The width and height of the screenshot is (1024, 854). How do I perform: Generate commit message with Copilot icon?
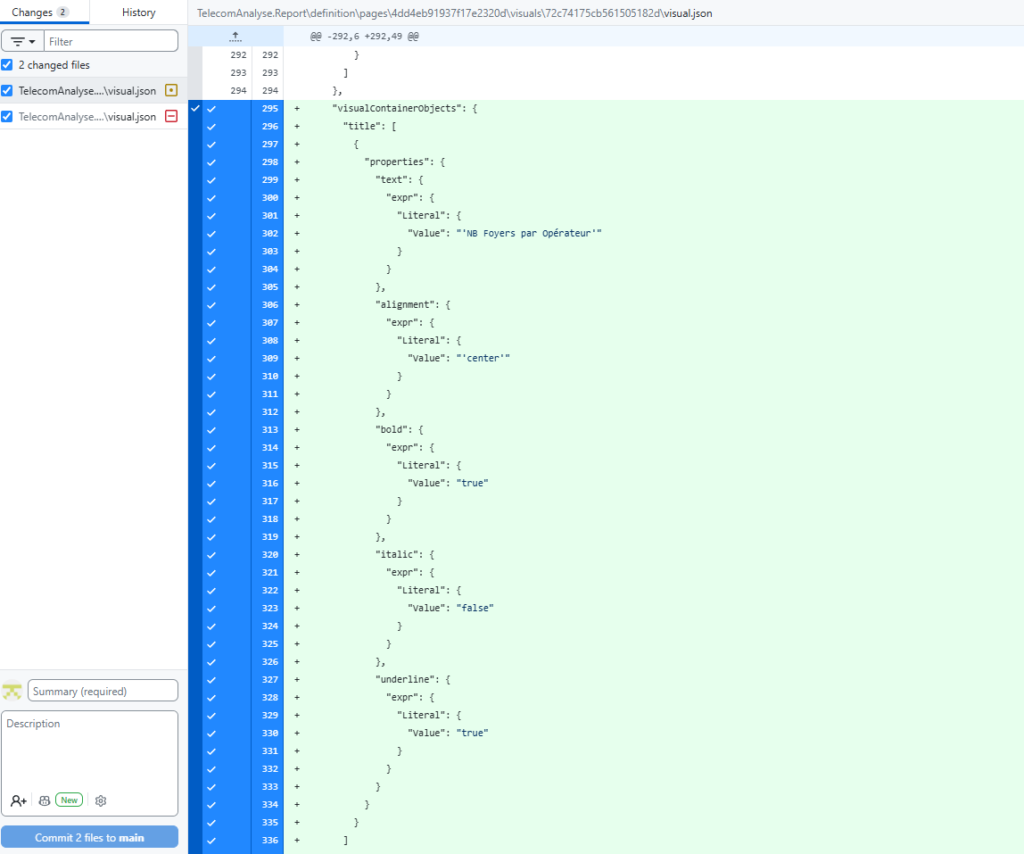[44, 800]
